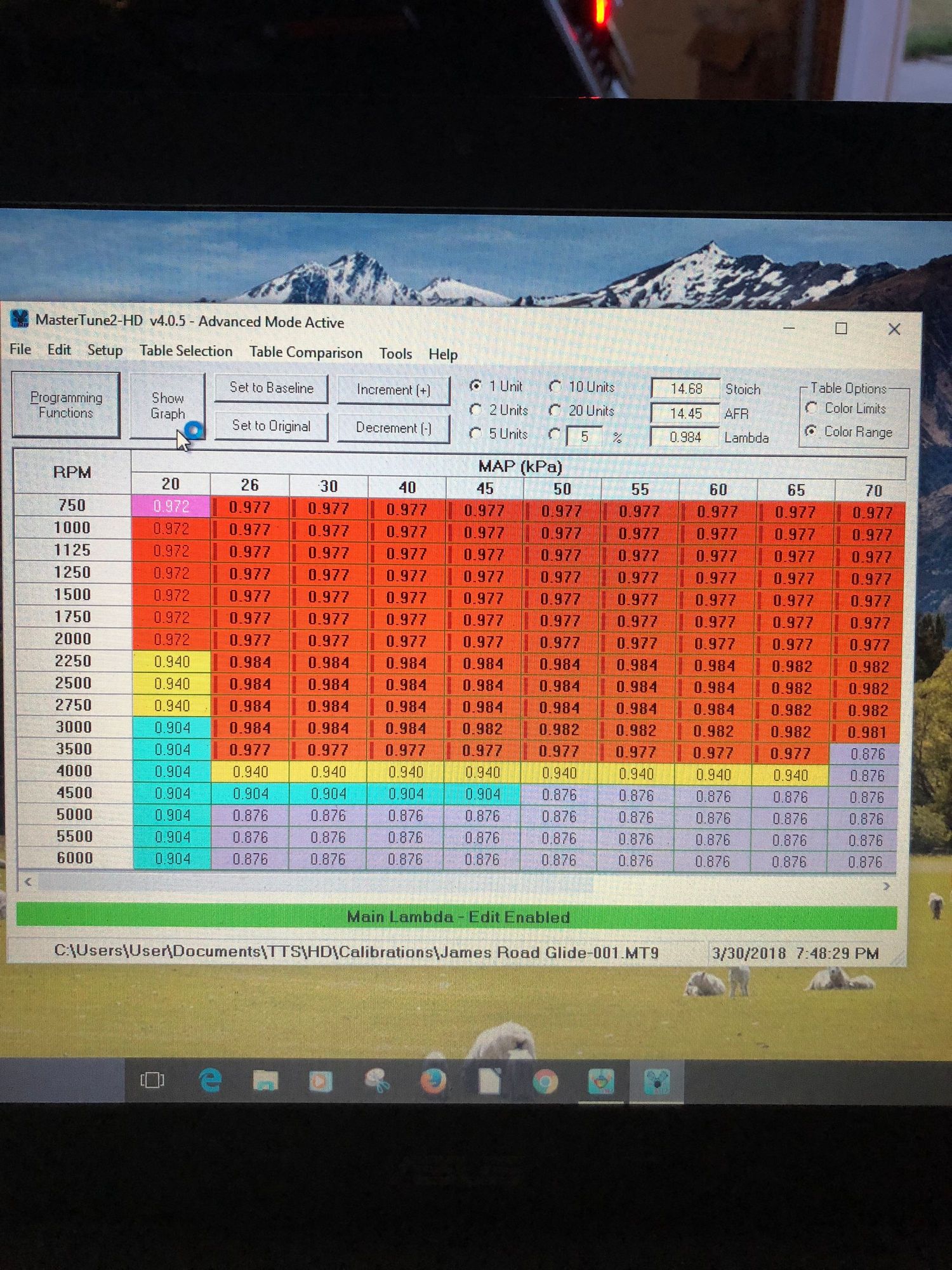Open Task View from the taskbar
The image size is (952, 1270).
152,1080
